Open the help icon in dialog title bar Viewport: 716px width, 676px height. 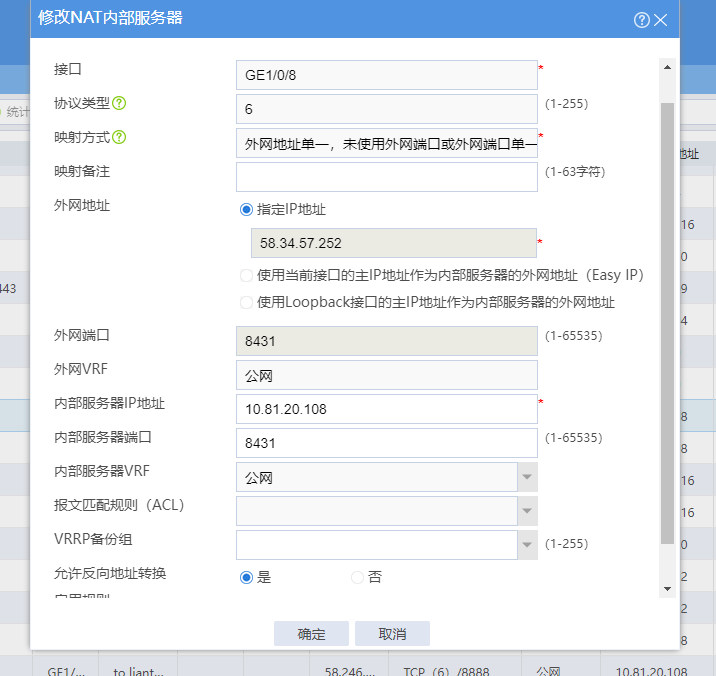641,20
